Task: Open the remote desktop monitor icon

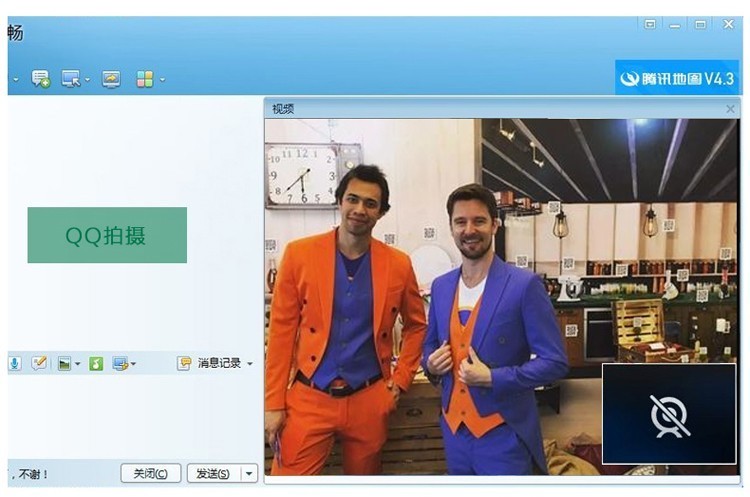Action: 71,79
